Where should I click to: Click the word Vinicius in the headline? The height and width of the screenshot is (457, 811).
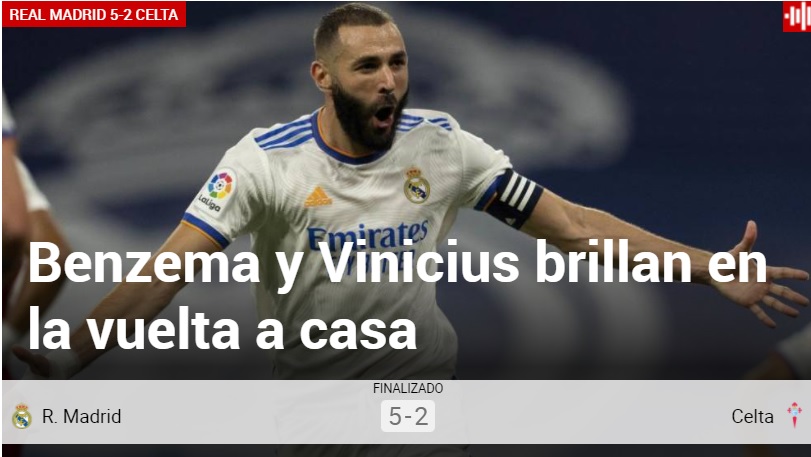[418, 262]
